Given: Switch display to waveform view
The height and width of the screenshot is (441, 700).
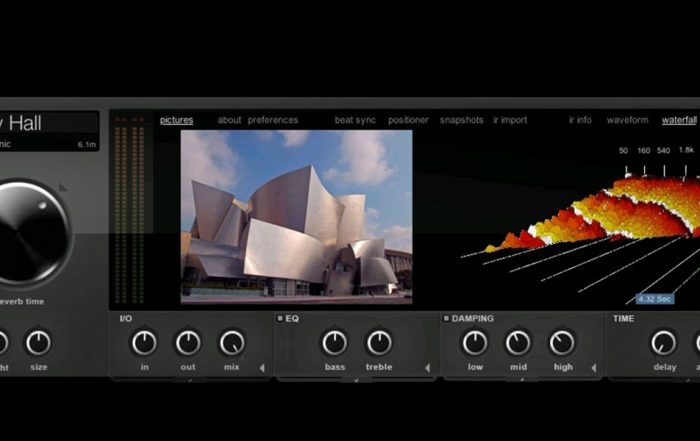Looking at the screenshot, I should point(627,120).
